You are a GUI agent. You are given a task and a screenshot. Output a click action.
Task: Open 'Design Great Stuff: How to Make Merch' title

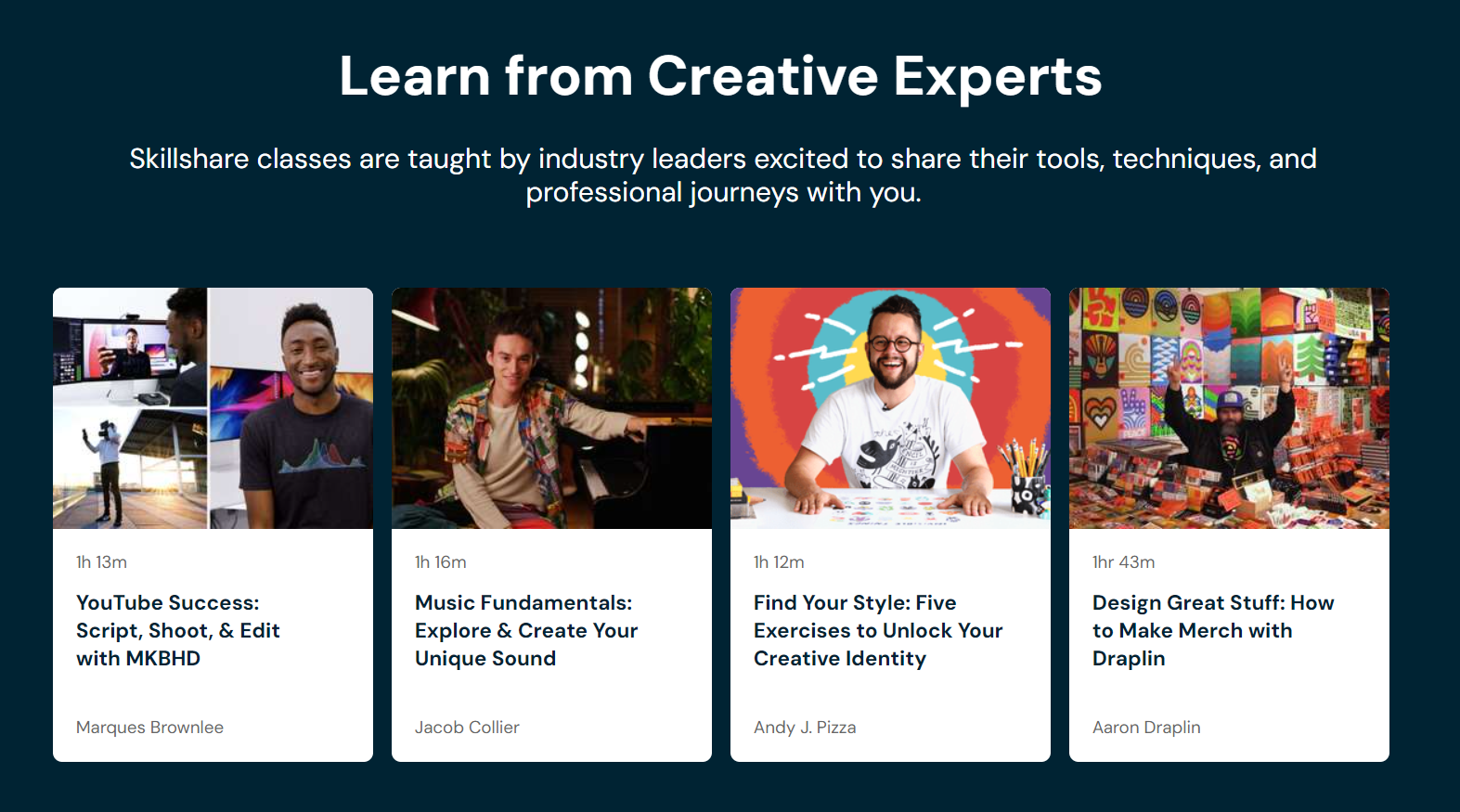click(1213, 630)
